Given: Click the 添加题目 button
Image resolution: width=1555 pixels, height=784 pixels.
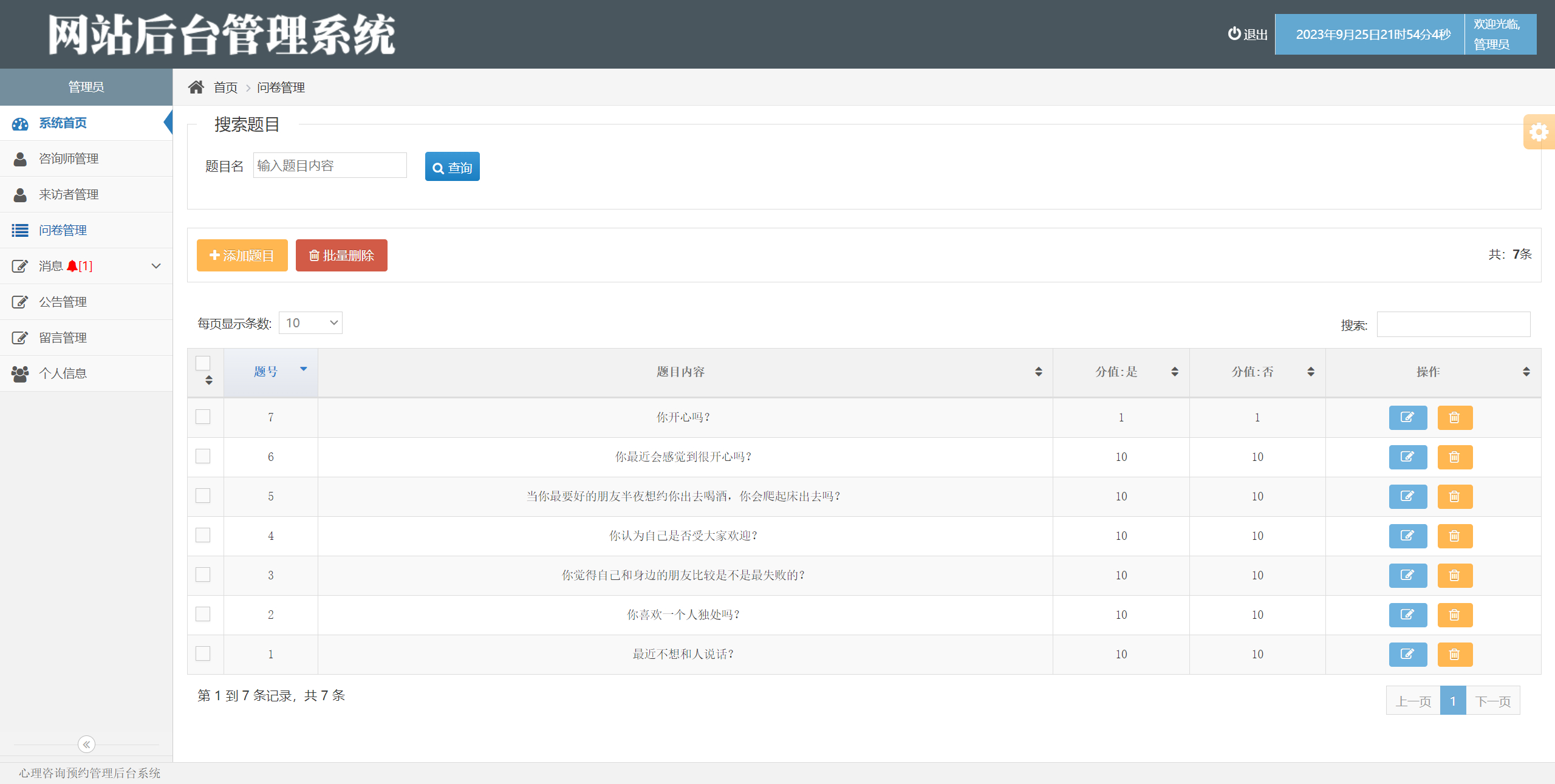Looking at the screenshot, I should pyautogui.click(x=242, y=255).
